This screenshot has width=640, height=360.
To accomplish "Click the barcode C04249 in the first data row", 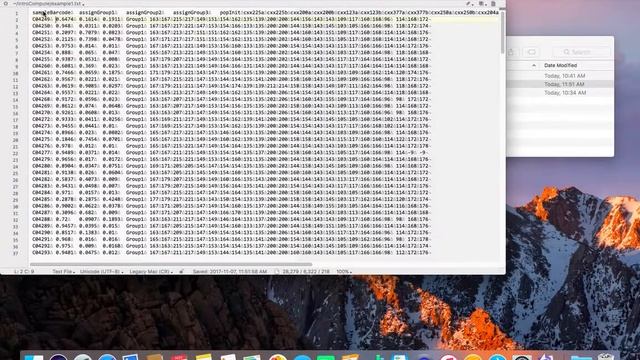I will [x=42, y=19].
